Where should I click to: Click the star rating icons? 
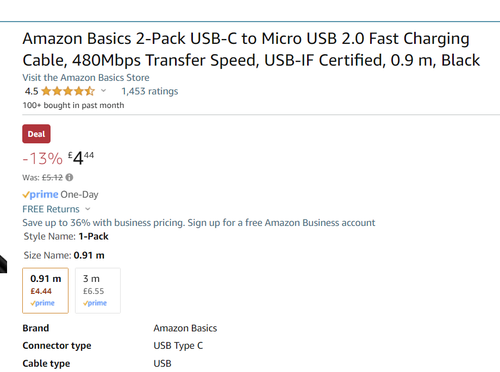tap(68, 91)
